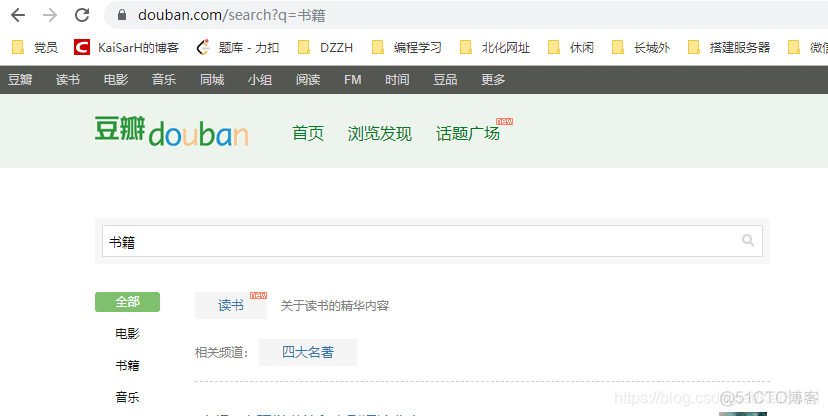Go back with the browser back arrow

tap(18, 15)
